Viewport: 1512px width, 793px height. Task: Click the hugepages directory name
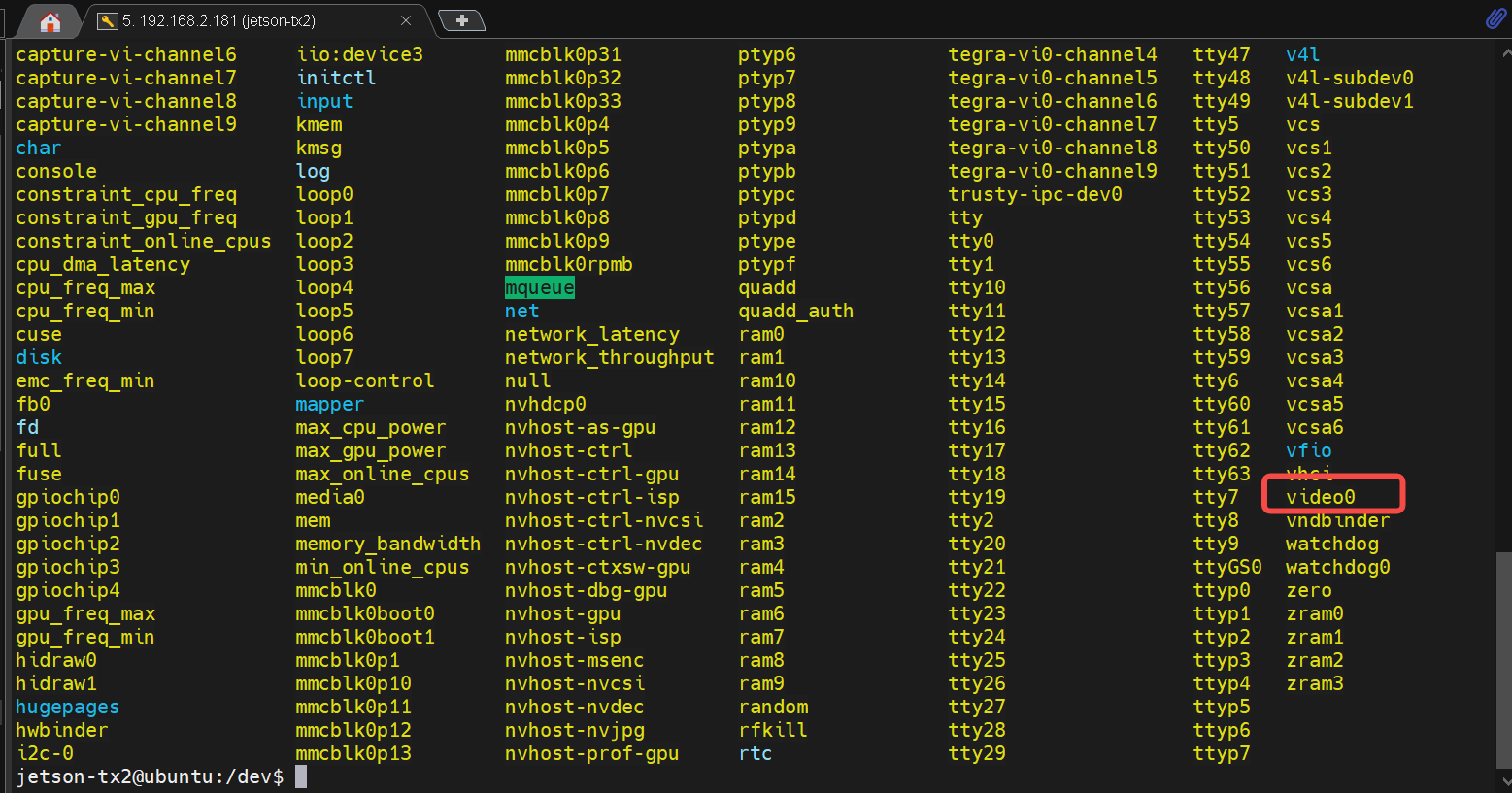point(67,707)
